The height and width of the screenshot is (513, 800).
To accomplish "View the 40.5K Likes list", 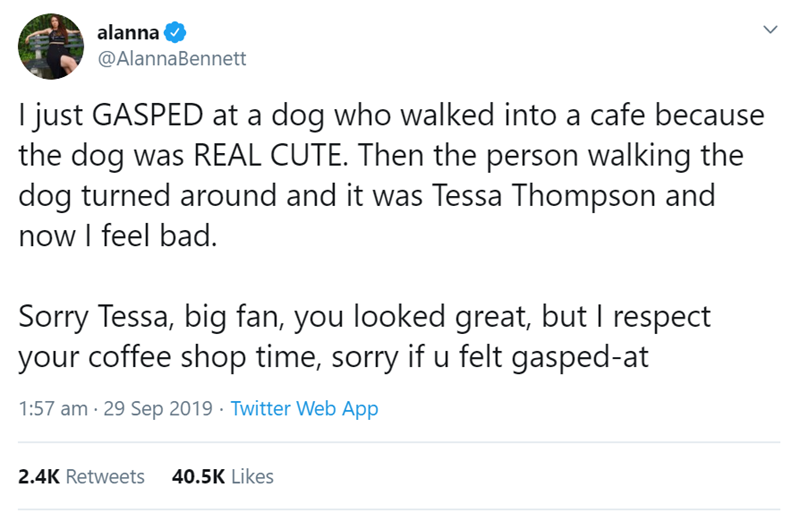I will pos(223,477).
